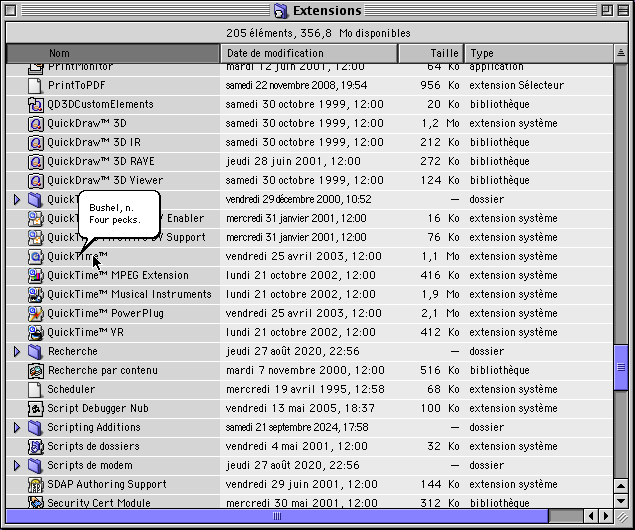Sort by Date de modification column
This screenshot has width=635, height=530.
coord(309,53)
